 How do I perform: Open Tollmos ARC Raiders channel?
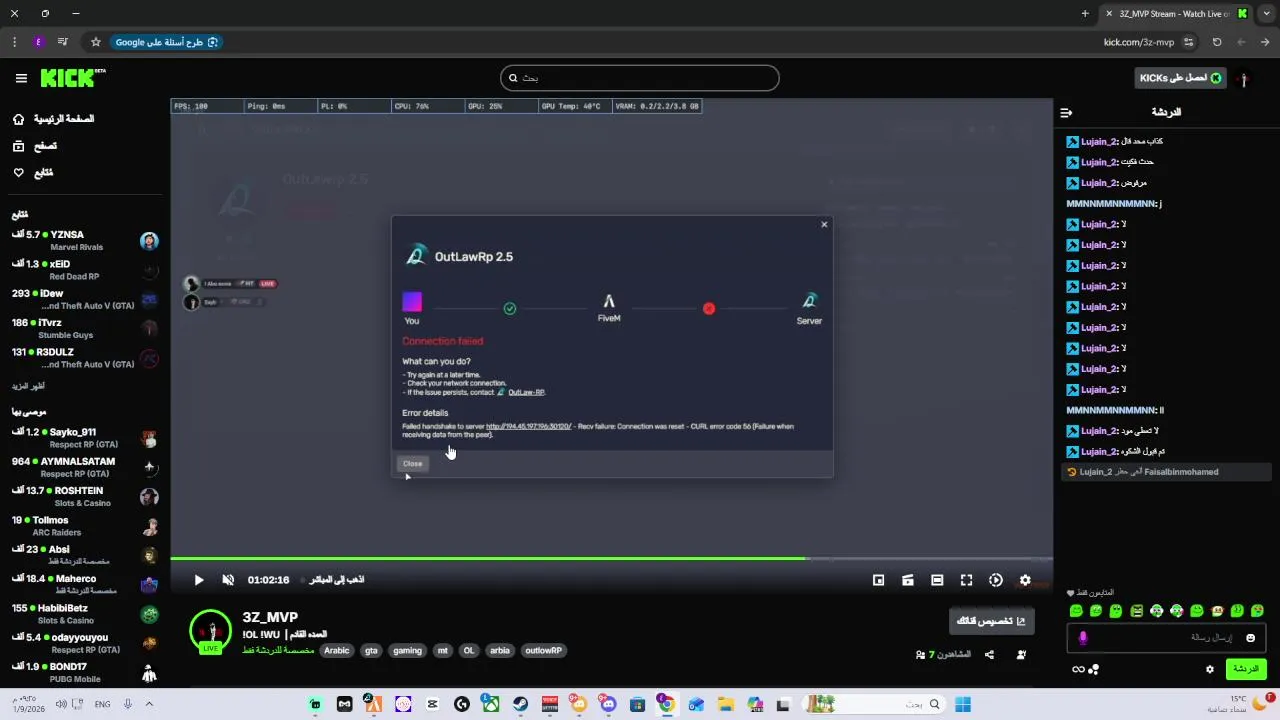(x=85, y=526)
